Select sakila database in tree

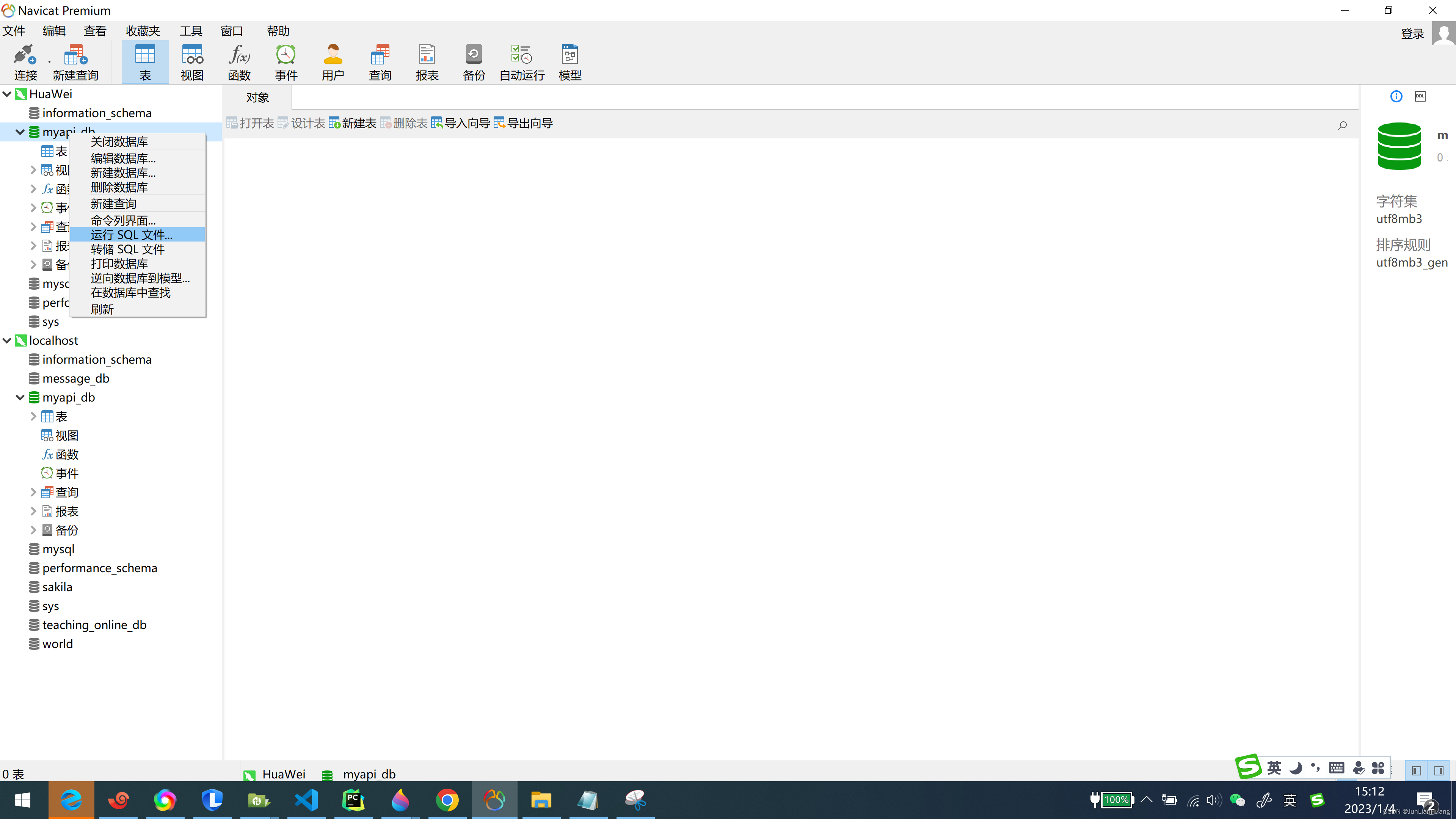(x=57, y=587)
